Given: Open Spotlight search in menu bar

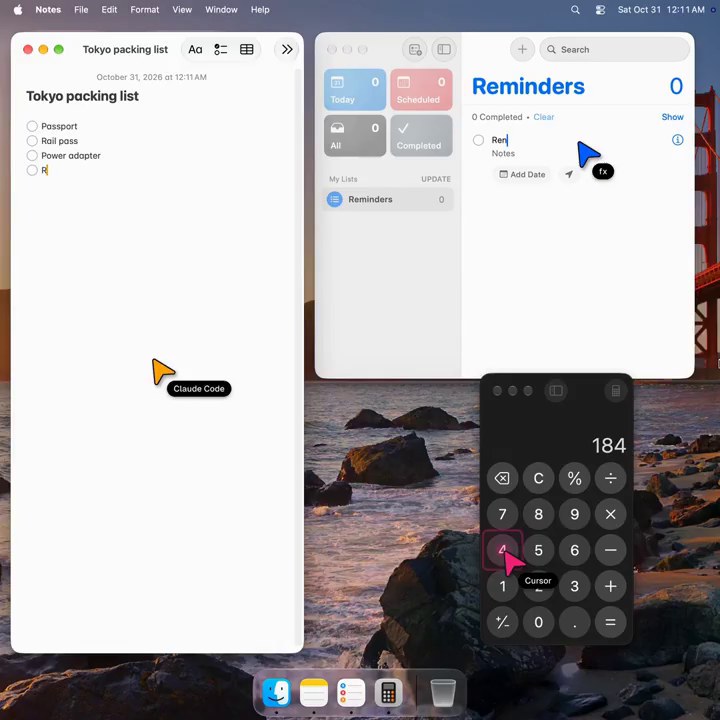Looking at the screenshot, I should point(575,10).
